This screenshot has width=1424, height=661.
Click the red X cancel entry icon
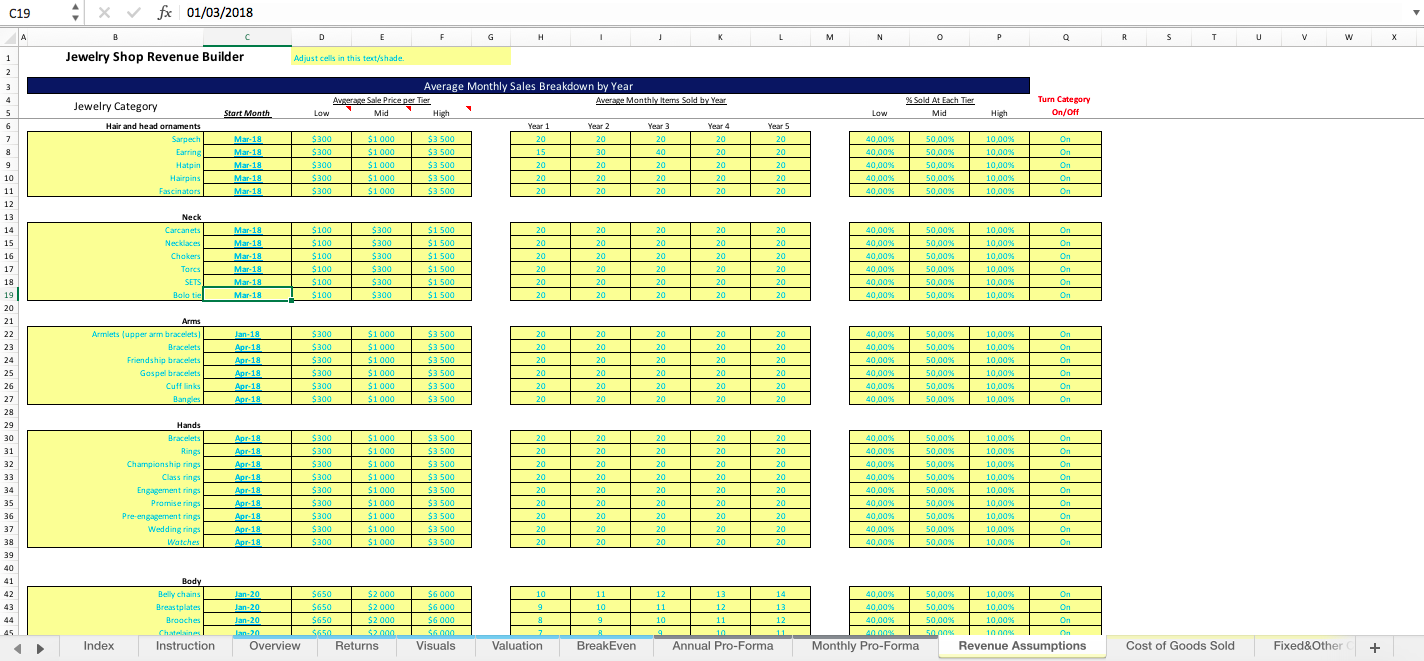click(x=104, y=13)
